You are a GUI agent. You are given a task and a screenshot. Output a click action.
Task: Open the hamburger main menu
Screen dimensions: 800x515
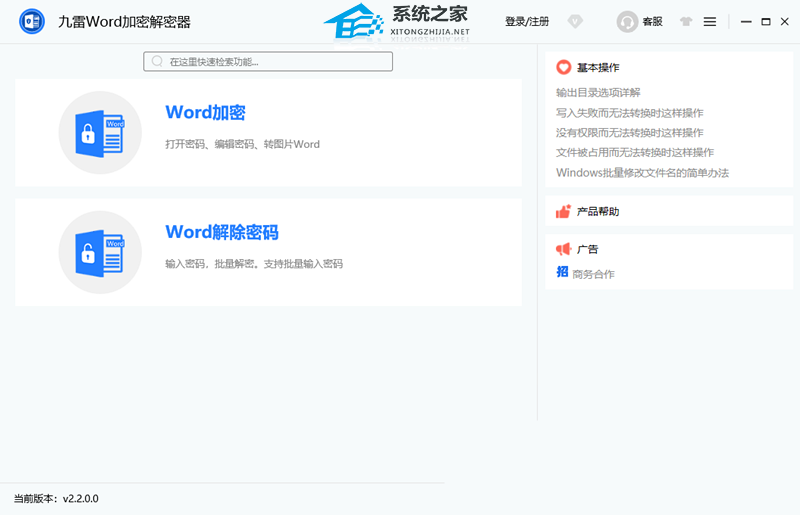(x=710, y=21)
